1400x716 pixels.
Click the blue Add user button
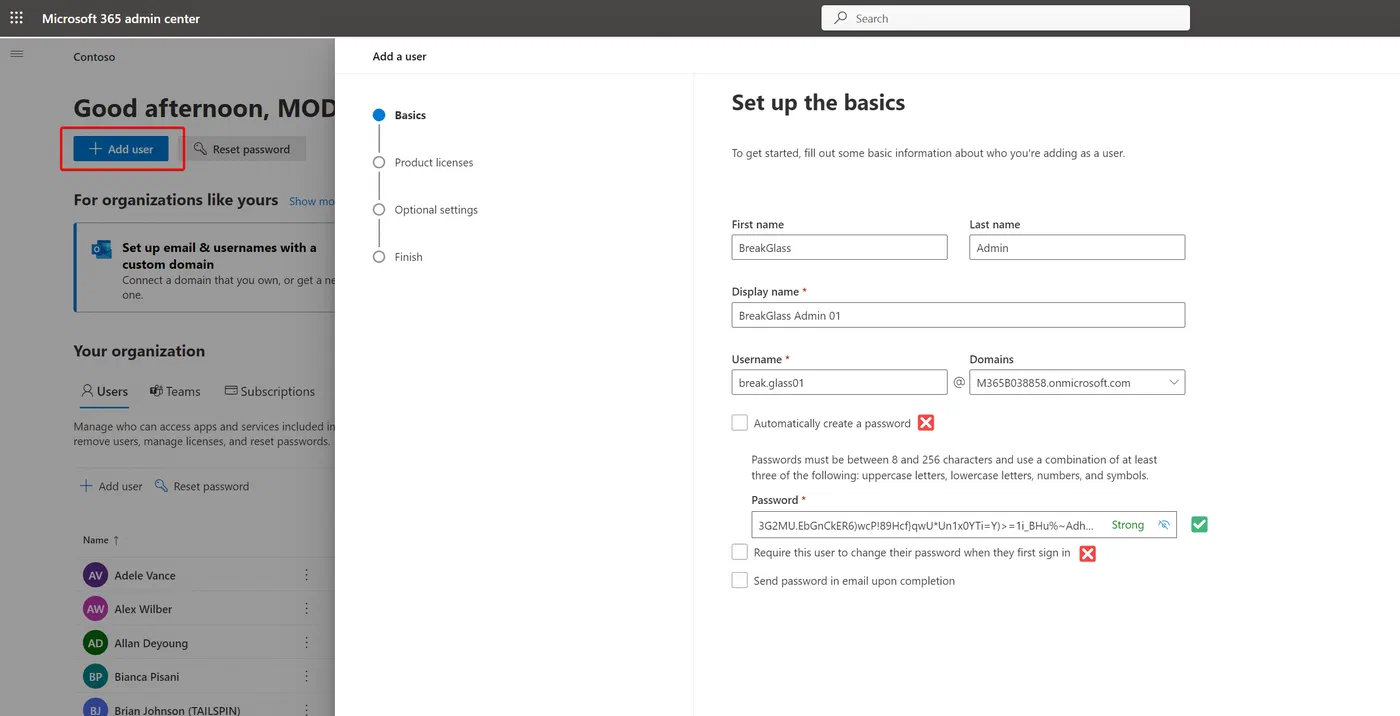(121, 149)
